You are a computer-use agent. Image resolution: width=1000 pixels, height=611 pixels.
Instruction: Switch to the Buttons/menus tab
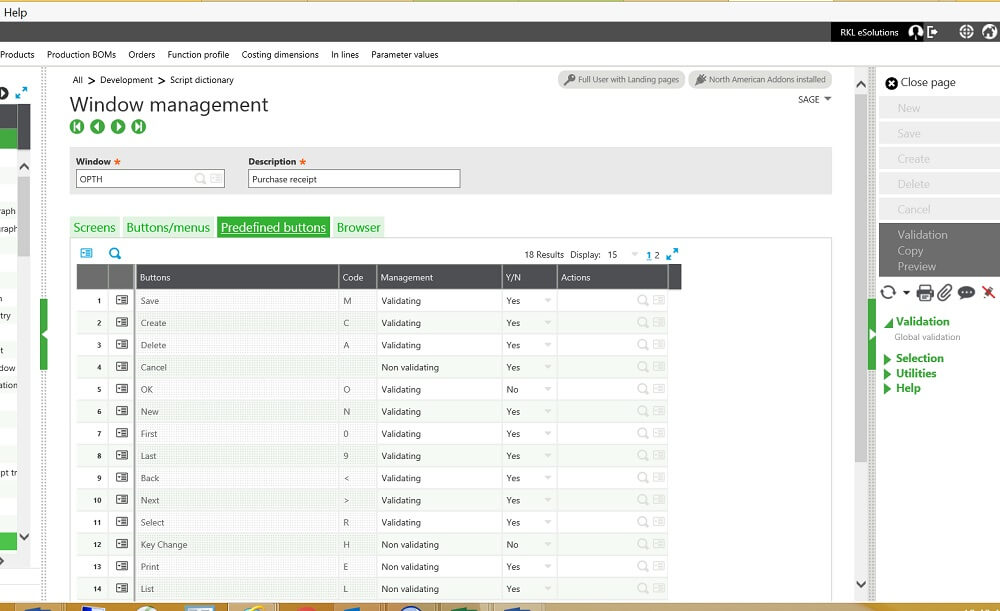point(168,227)
